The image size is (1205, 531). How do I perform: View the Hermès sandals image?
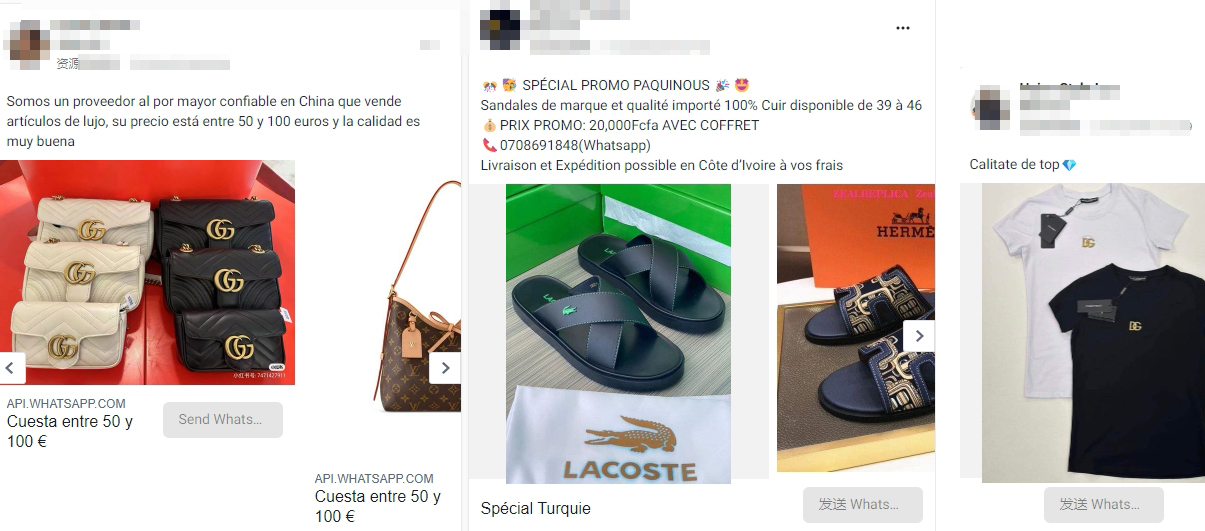(x=856, y=328)
